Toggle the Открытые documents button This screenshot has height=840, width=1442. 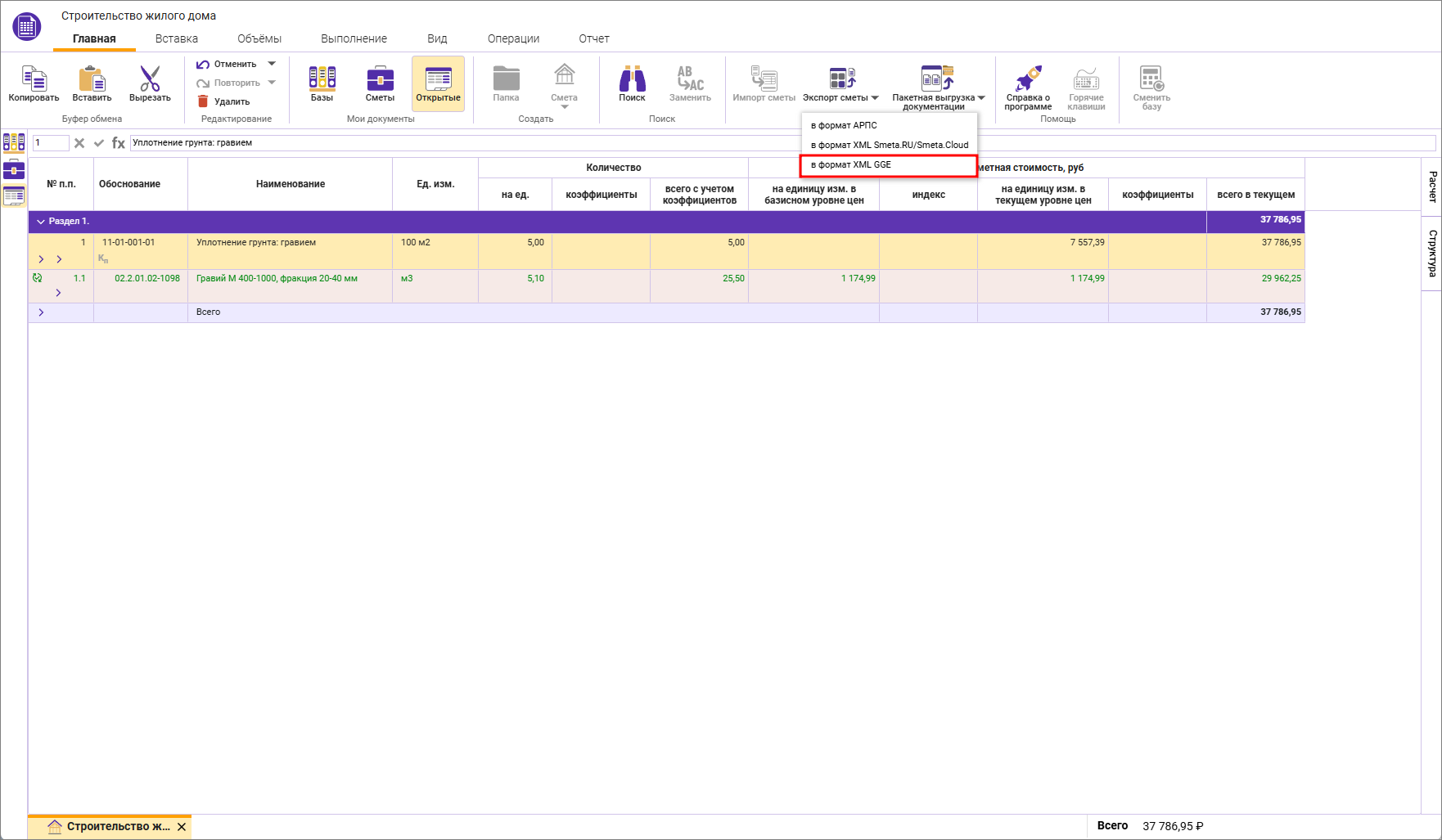click(438, 83)
